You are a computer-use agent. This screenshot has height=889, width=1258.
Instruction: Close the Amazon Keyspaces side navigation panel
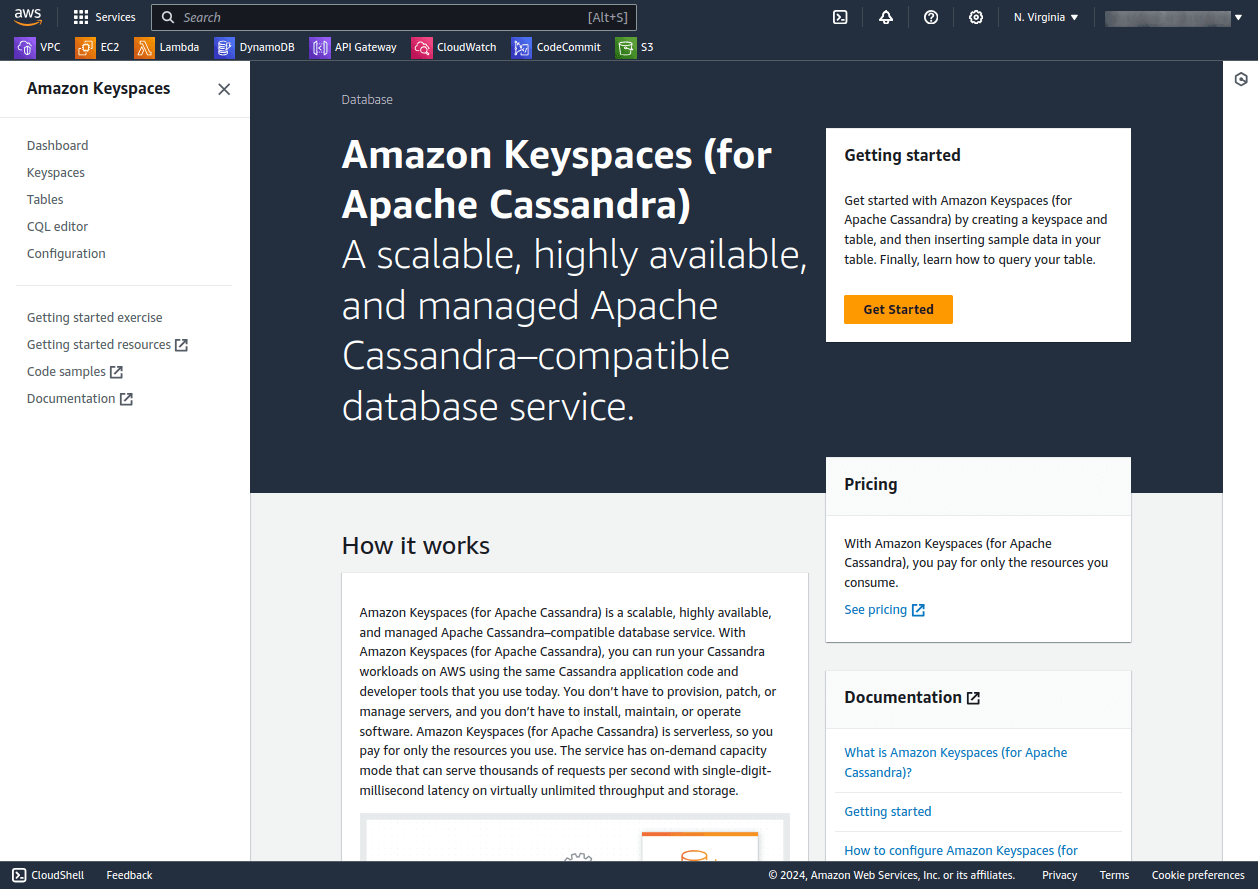click(x=224, y=89)
